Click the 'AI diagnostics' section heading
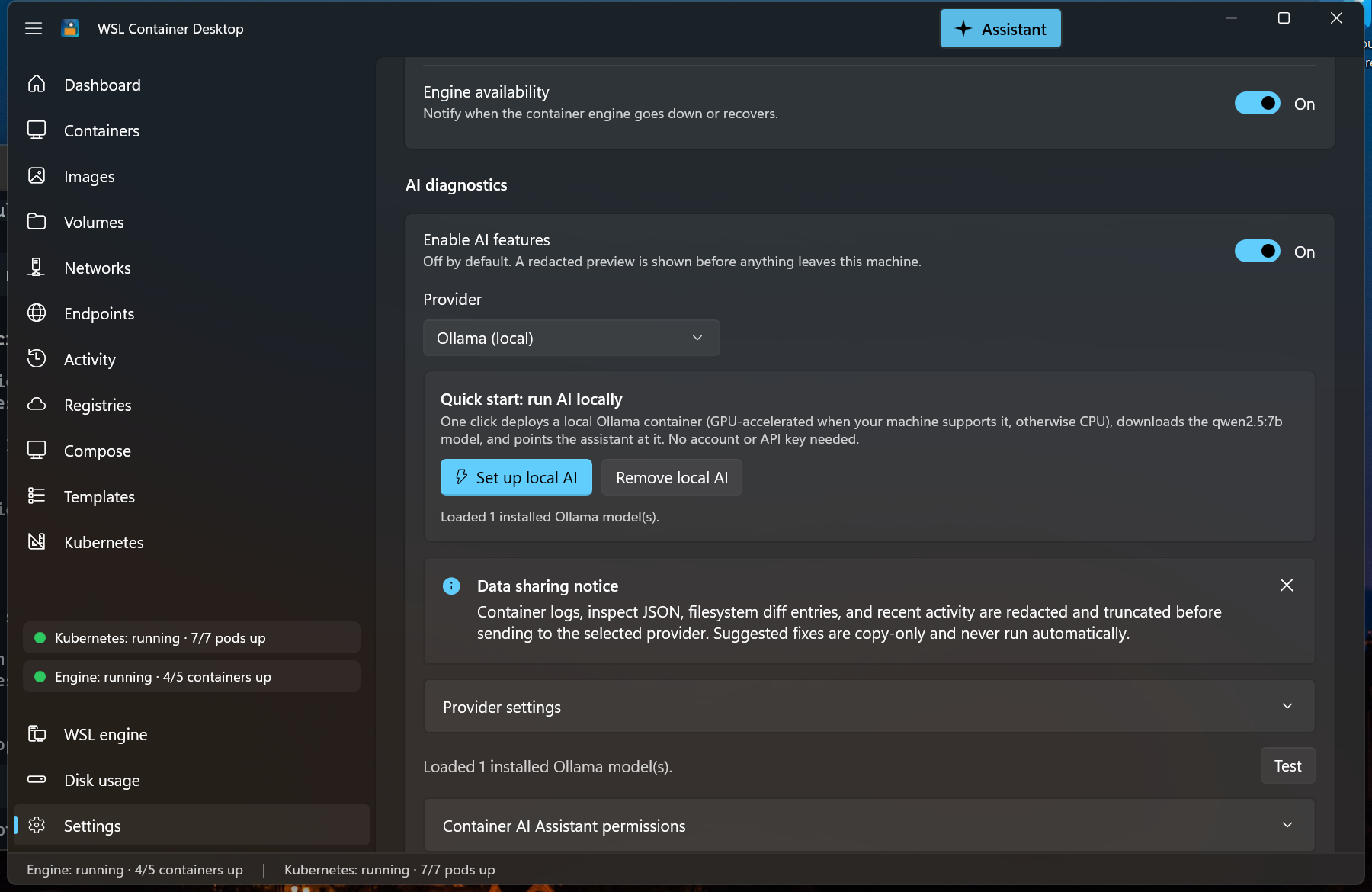The height and width of the screenshot is (892, 1372). coord(457,185)
